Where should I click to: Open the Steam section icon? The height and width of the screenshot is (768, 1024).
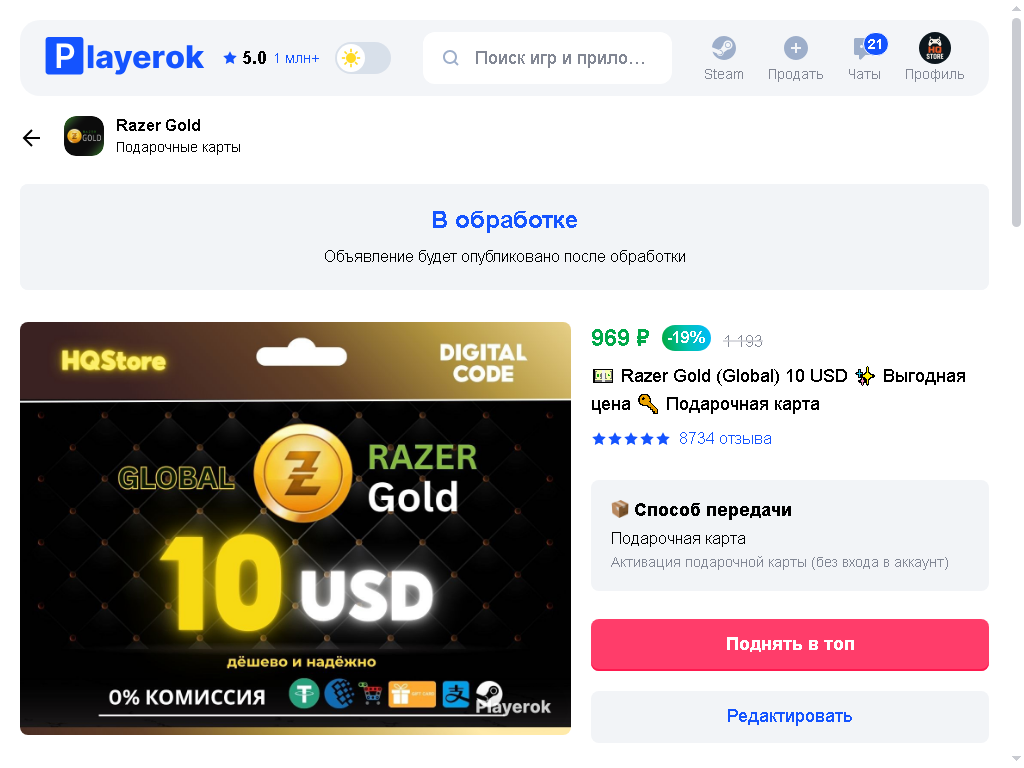(723, 48)
